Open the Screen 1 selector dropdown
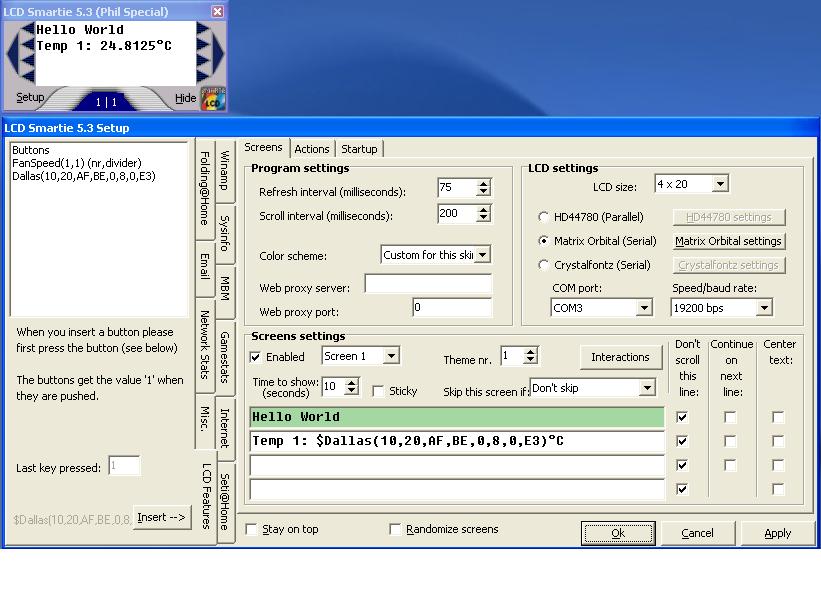 click(x=391, y=356)
